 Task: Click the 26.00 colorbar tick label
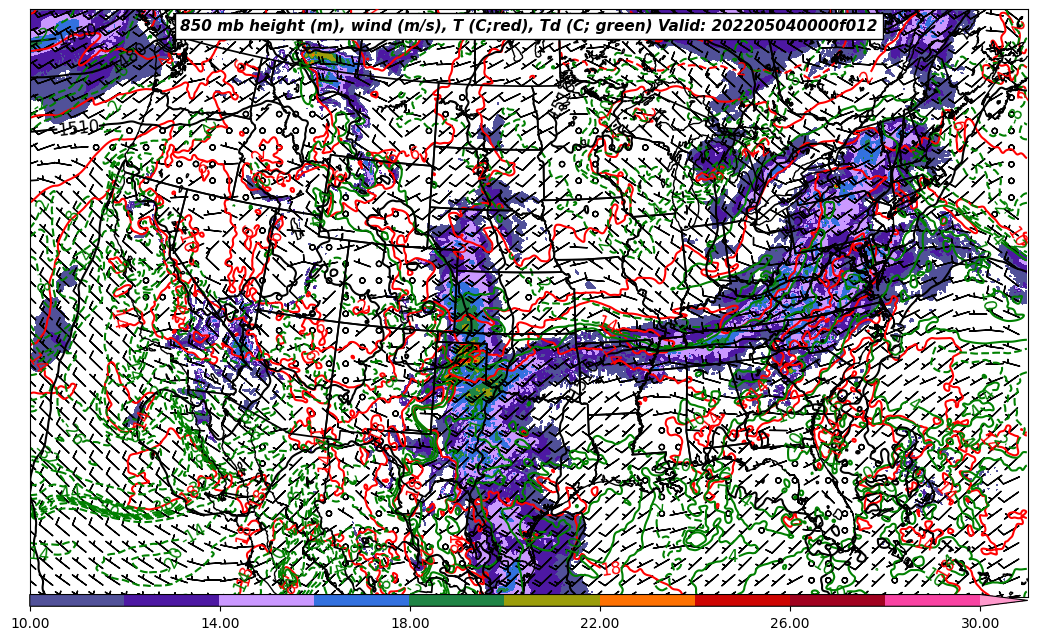point(790,623)
